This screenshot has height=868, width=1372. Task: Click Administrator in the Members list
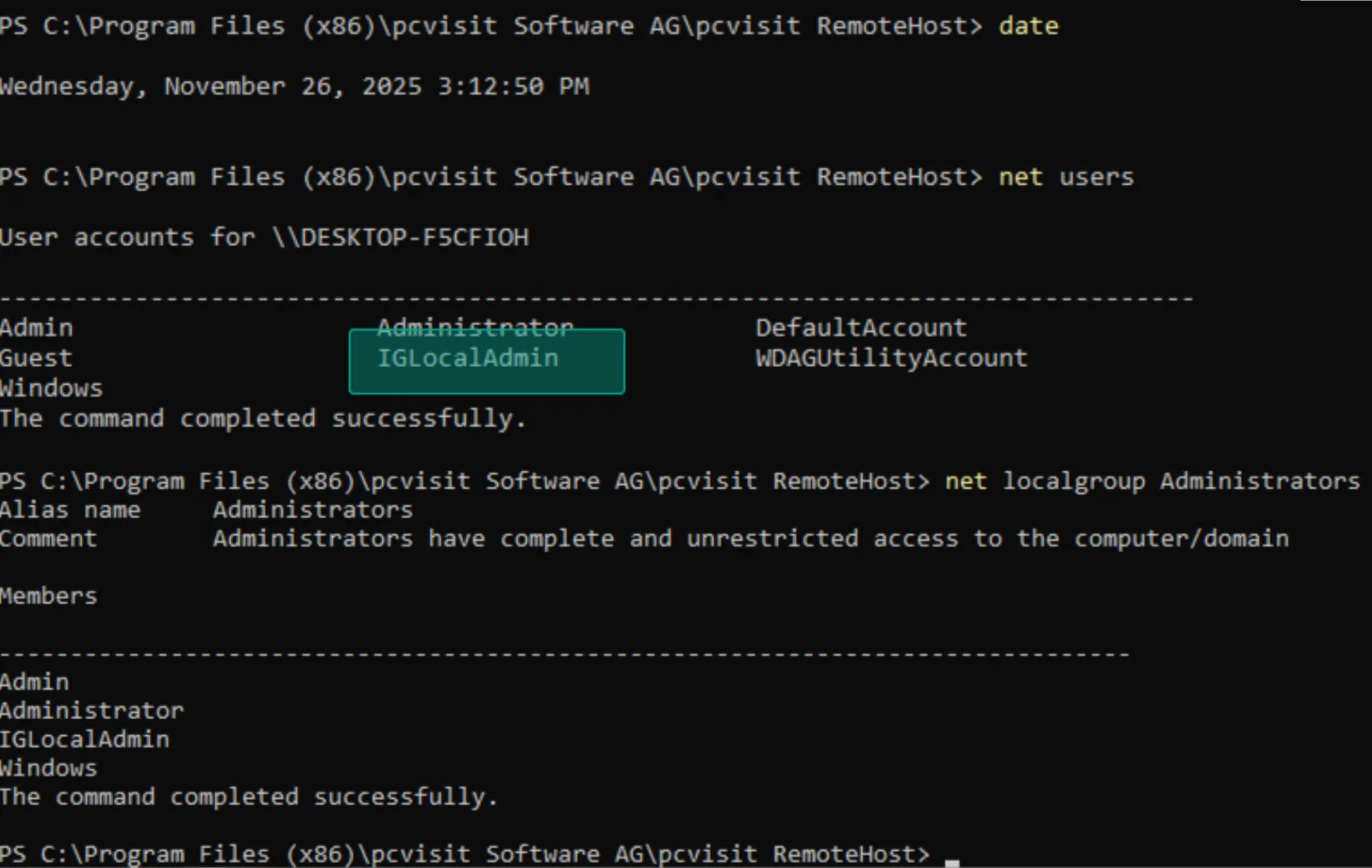91,711
